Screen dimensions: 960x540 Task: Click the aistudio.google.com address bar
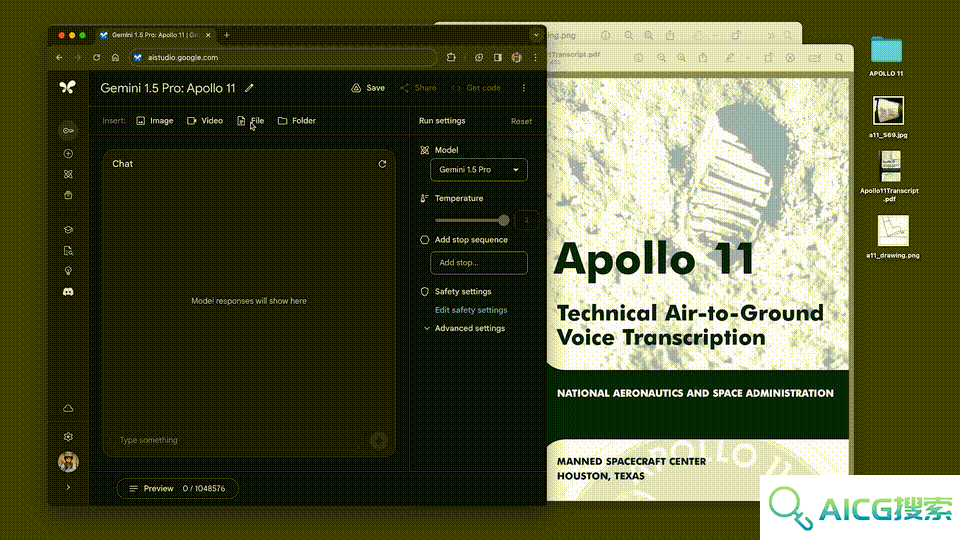[283, 58]
